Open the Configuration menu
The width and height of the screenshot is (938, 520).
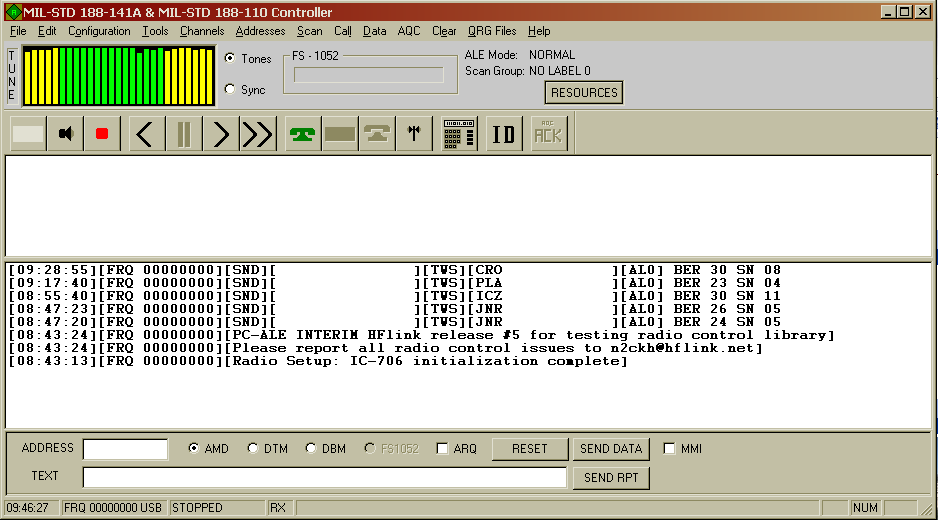tap(99, 31)
